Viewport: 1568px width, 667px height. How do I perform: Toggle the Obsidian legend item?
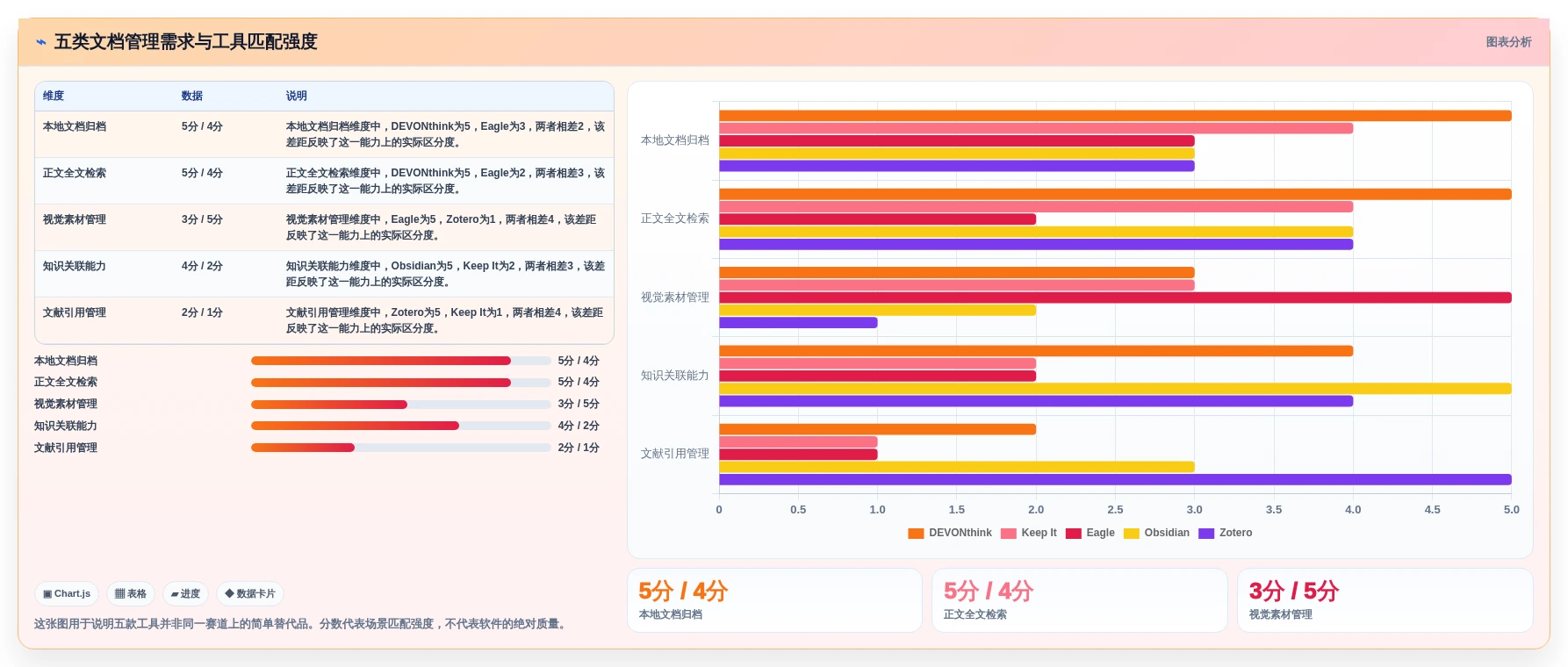coord(1157,533)
